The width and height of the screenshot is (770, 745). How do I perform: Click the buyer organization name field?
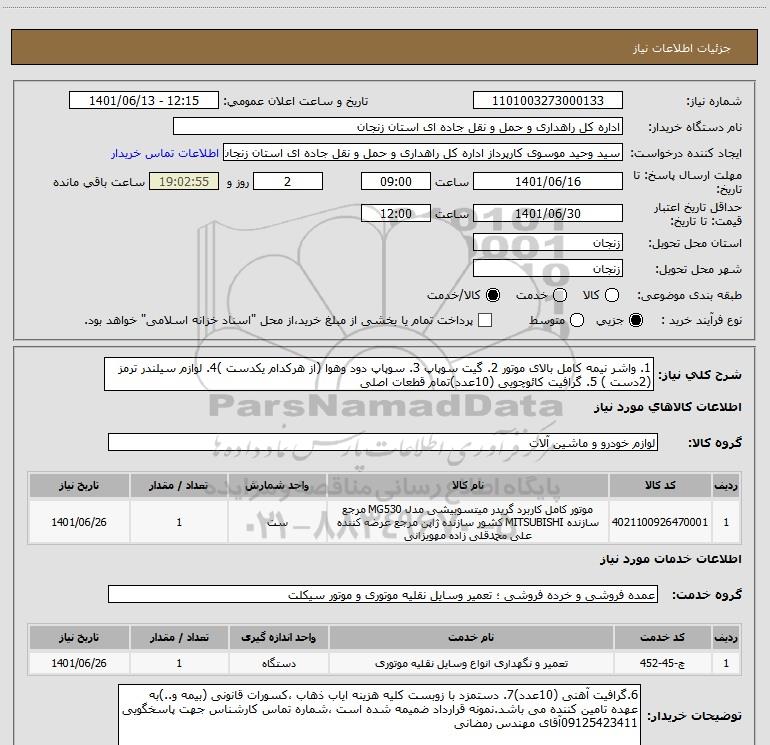click(x=398, y=127)
